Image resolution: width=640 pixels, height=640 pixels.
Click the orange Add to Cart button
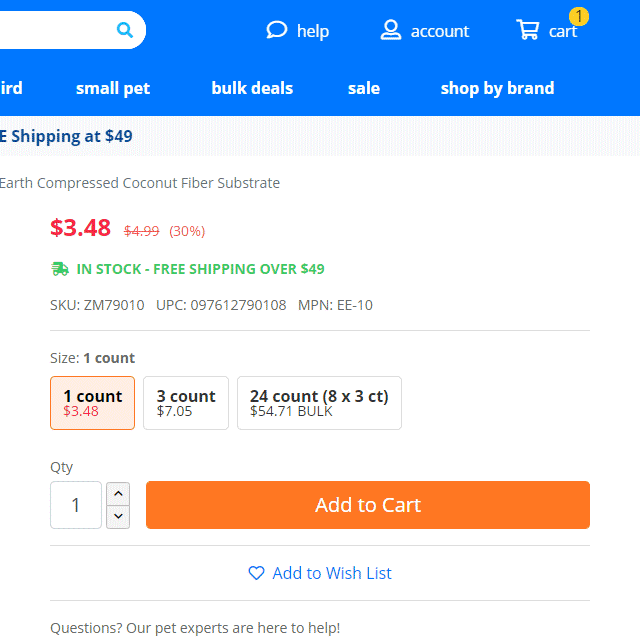click(x=368, y=505)
